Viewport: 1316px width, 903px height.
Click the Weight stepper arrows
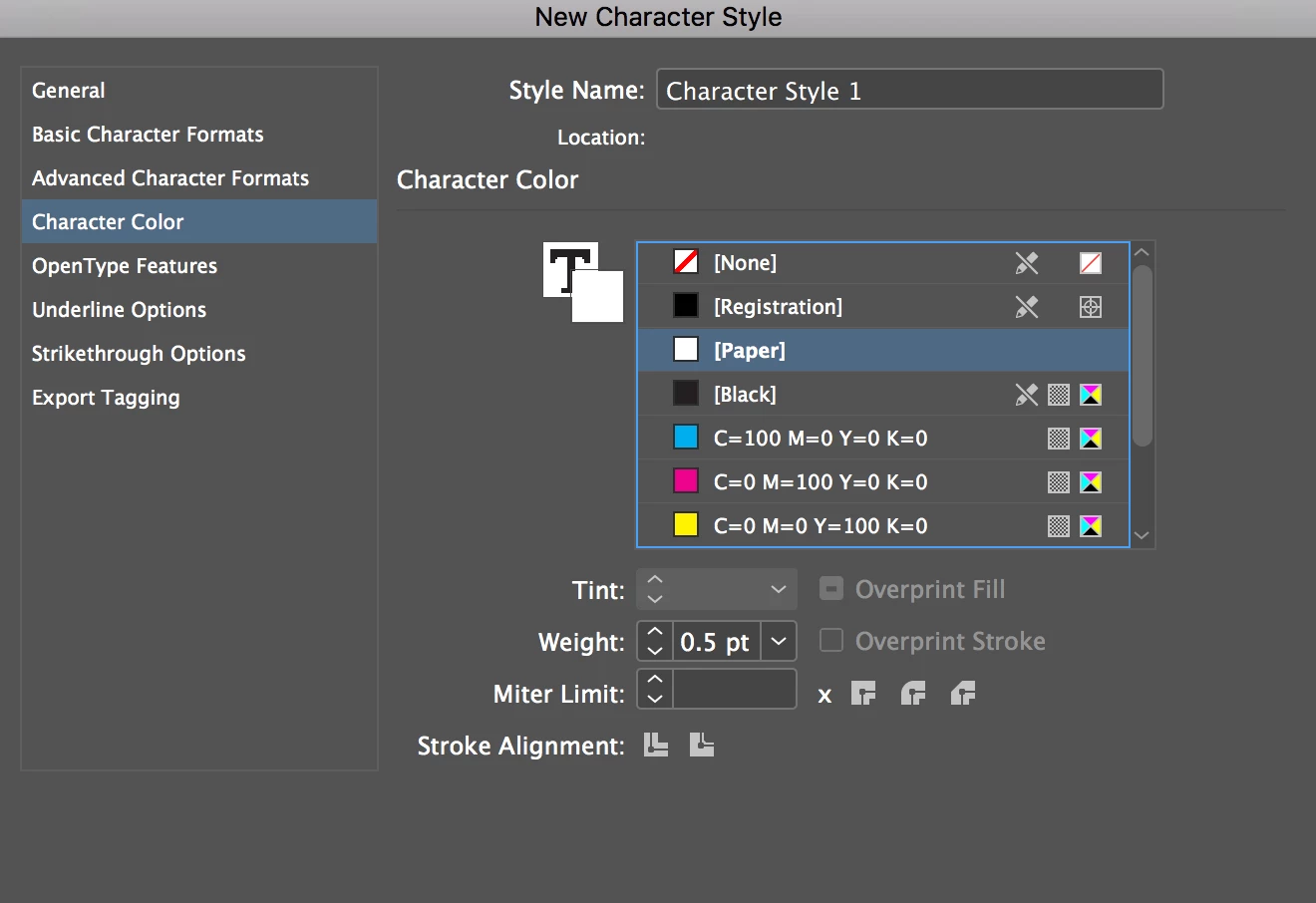coord(655,642)
